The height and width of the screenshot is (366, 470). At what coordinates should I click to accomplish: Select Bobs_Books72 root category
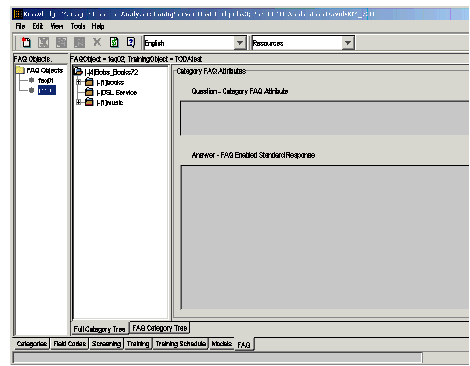coord(111,72)
